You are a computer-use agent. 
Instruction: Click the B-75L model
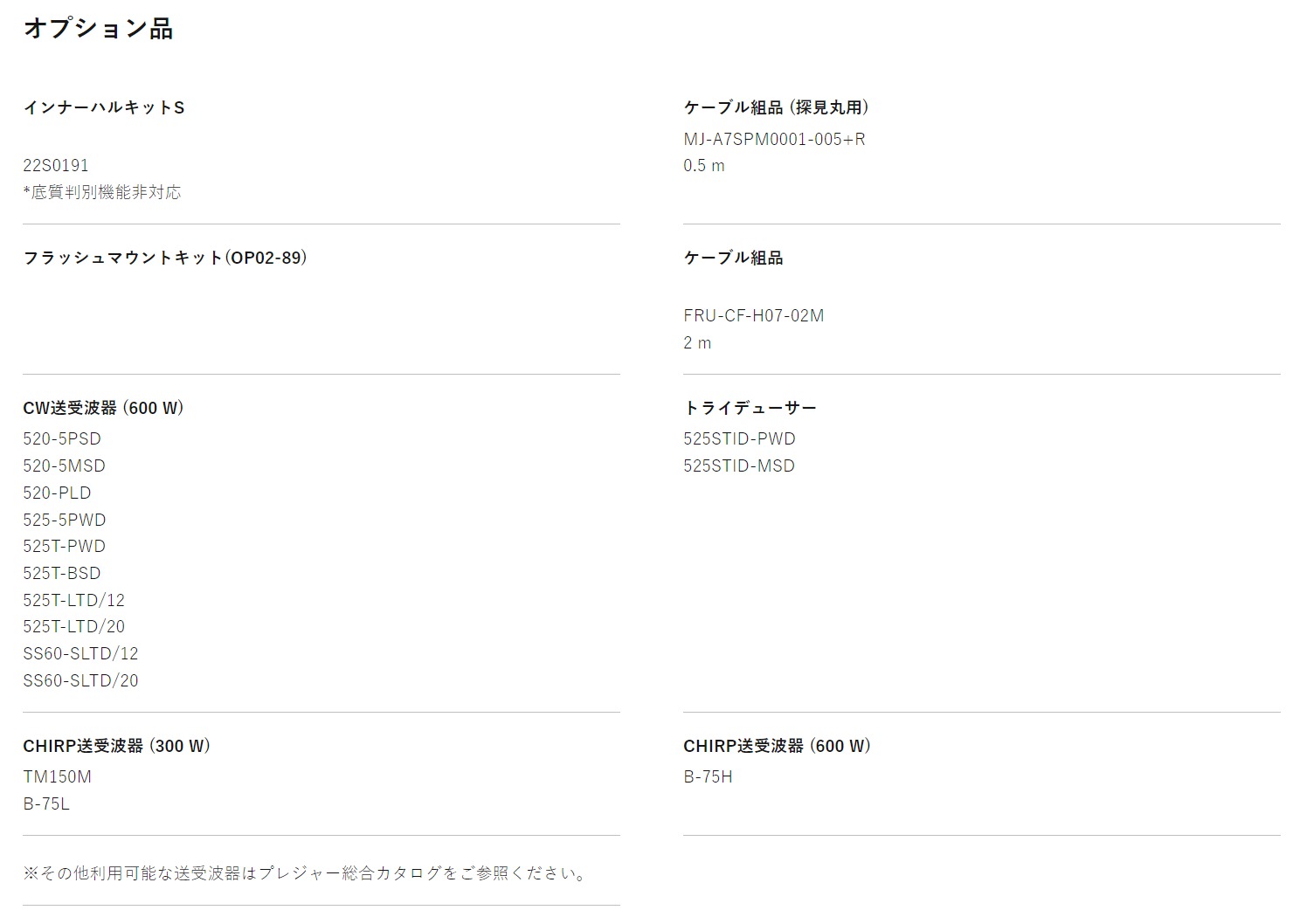[46, 803]
